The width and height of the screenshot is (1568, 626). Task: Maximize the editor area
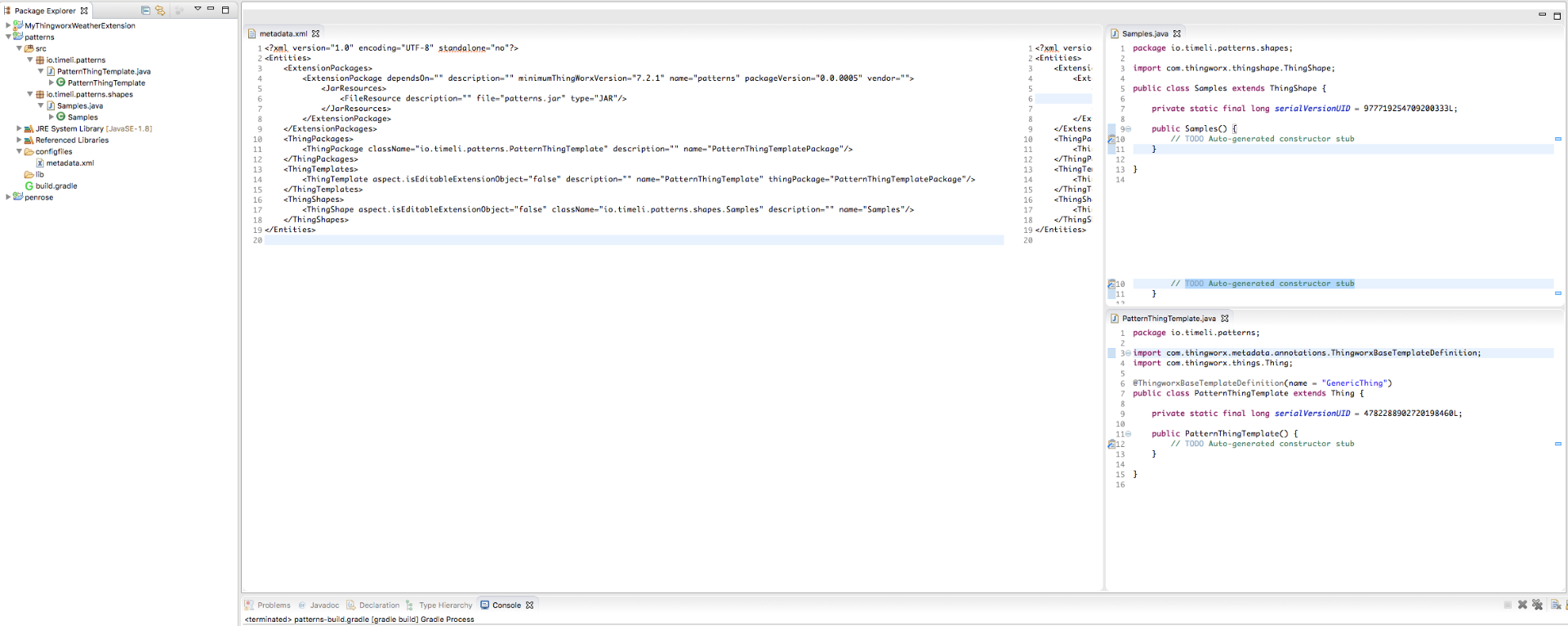[x=1557, y=16]
